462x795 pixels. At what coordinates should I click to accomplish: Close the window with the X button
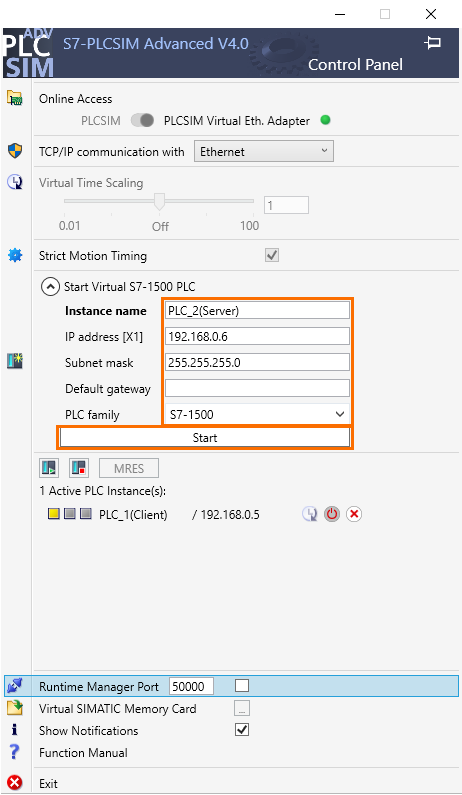(431, 14)
